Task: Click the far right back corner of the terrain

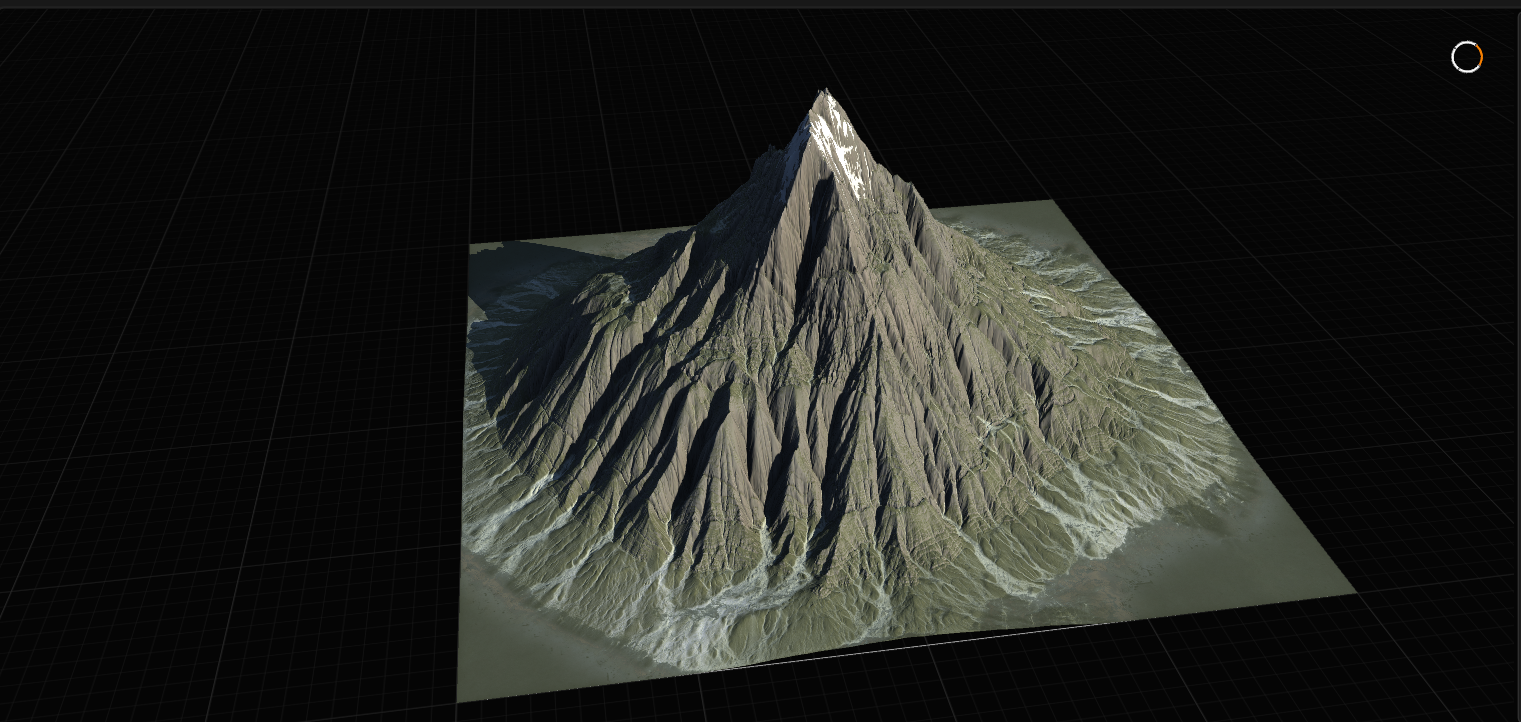Action: pyautogui.click(x=1051, y=202)
